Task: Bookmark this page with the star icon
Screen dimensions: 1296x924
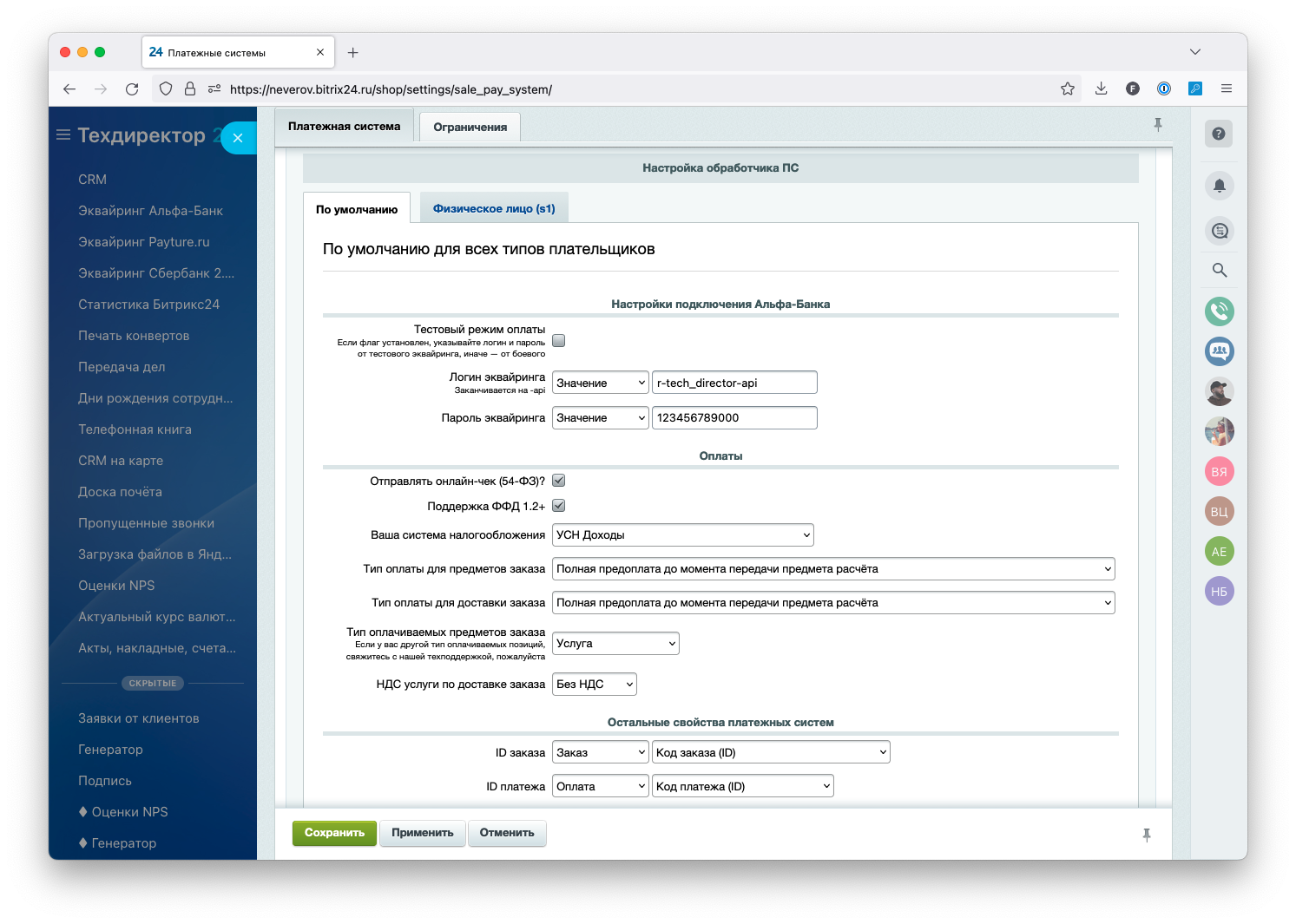Action: click(x=1067, y=88)
